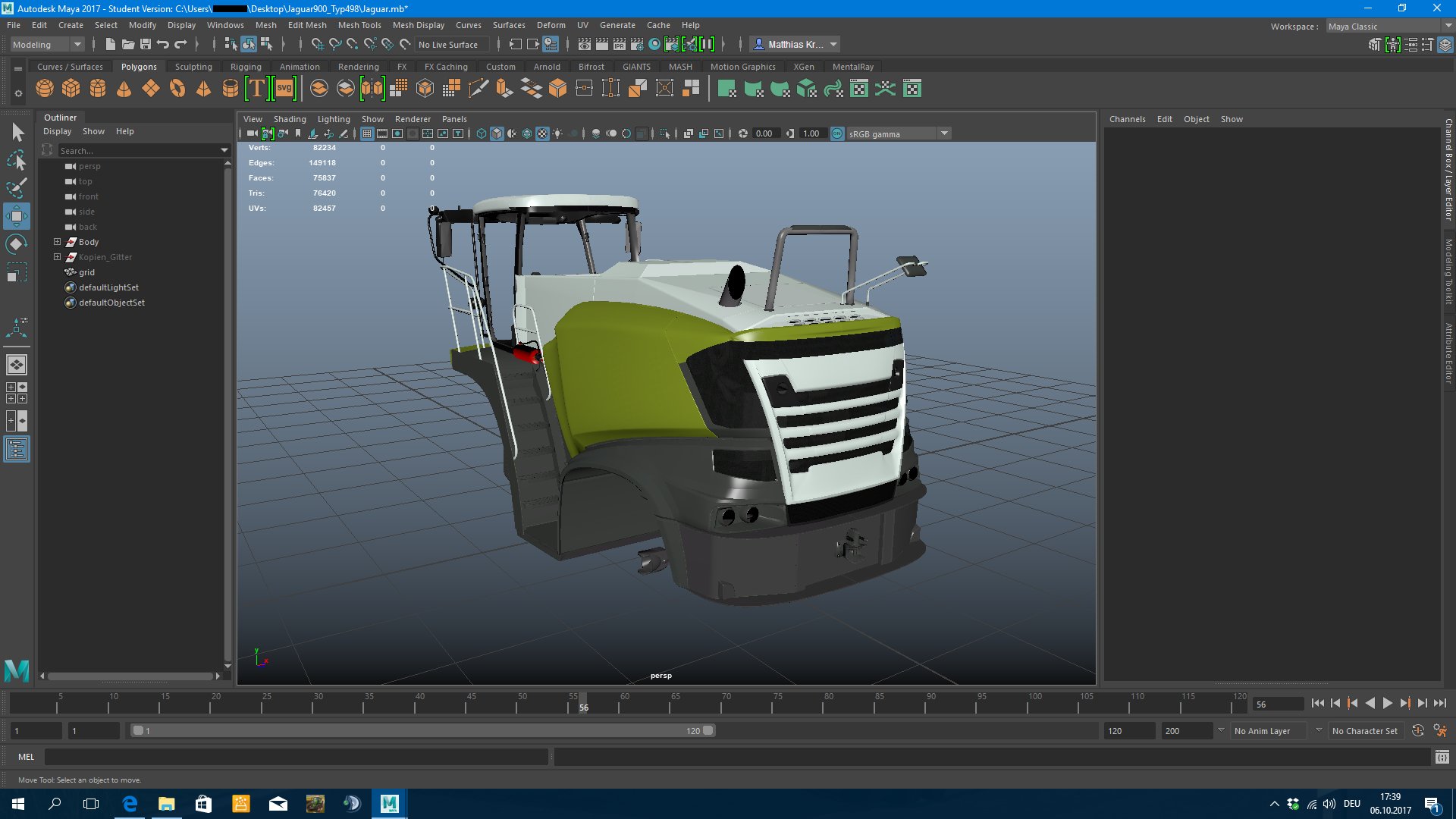Viewport: 1456px width, 819px height.
Task: Expand the Body node in Outliner
Action: [57, 242]
